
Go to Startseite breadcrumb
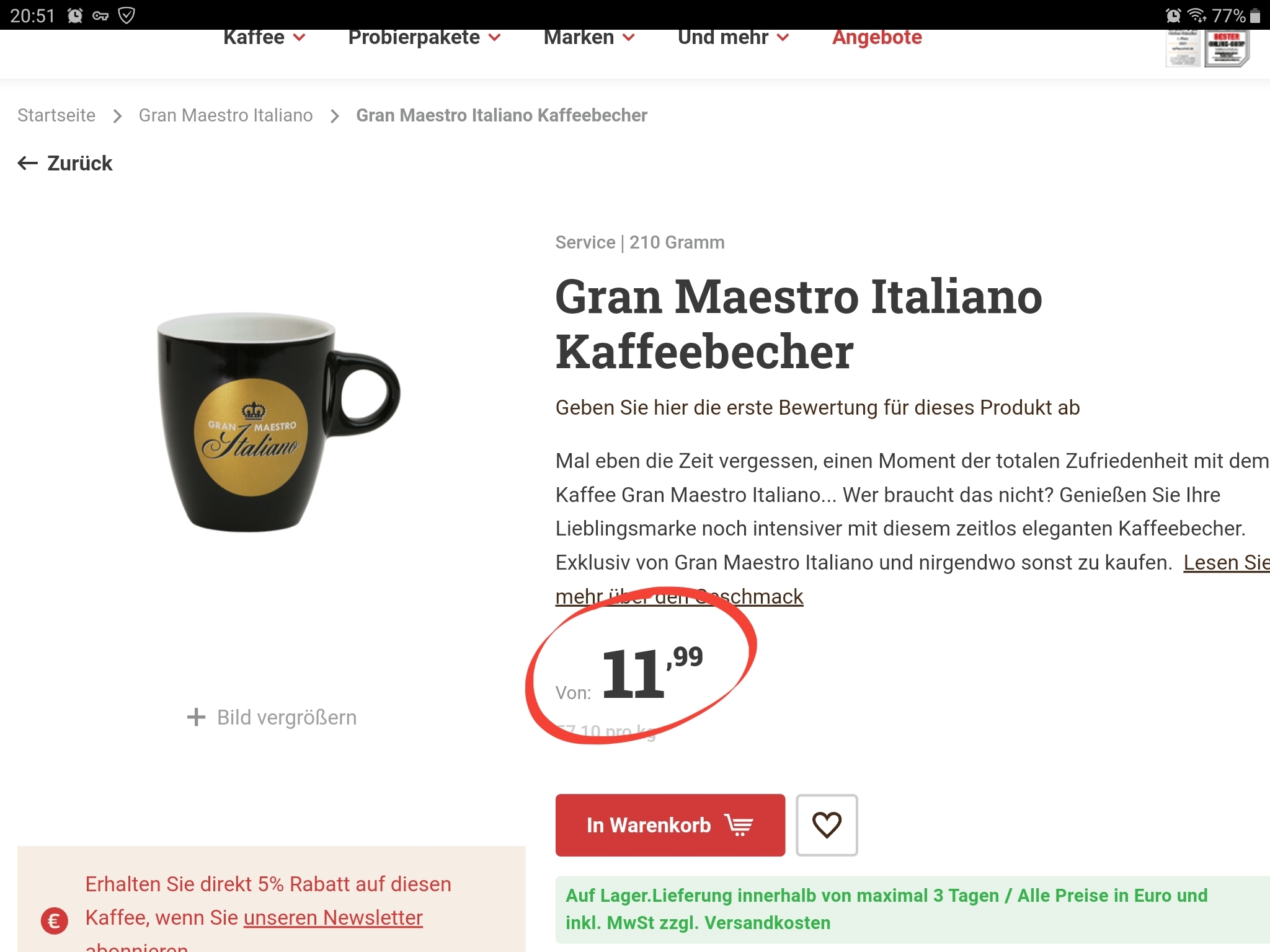(x=56, y=115)
